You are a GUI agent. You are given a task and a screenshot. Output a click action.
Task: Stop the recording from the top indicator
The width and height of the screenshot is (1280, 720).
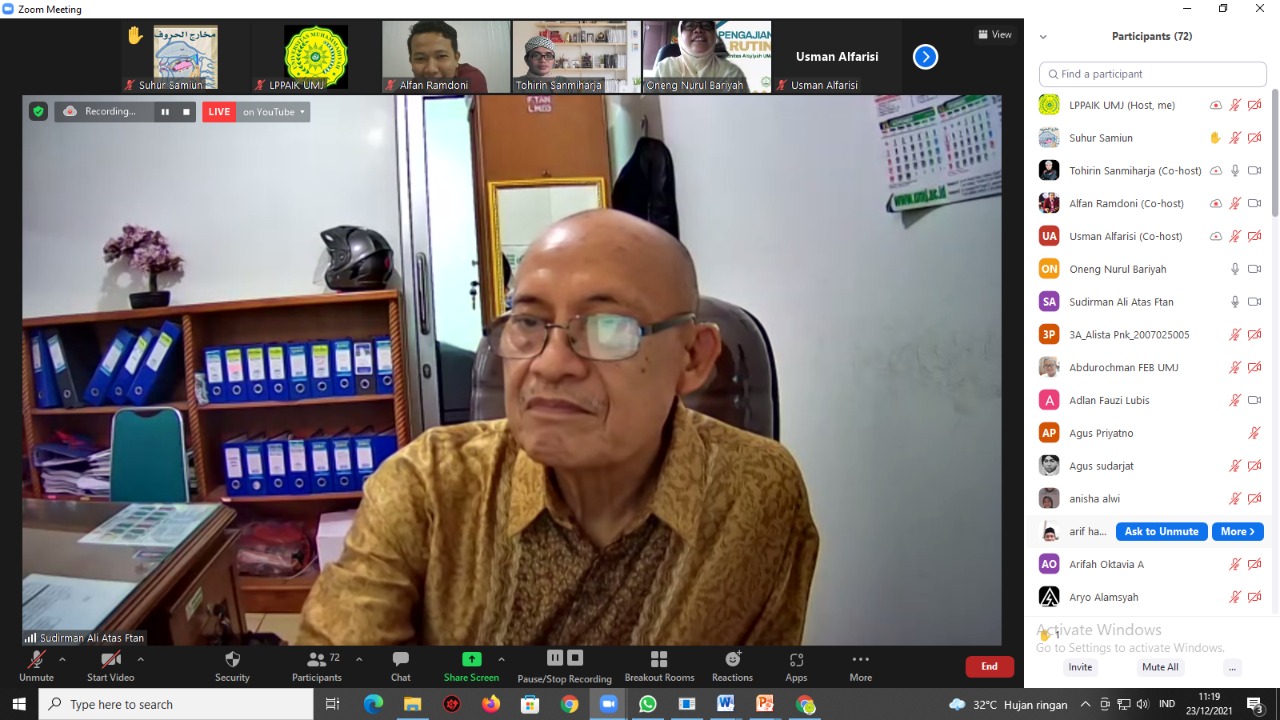coord(186,112)
